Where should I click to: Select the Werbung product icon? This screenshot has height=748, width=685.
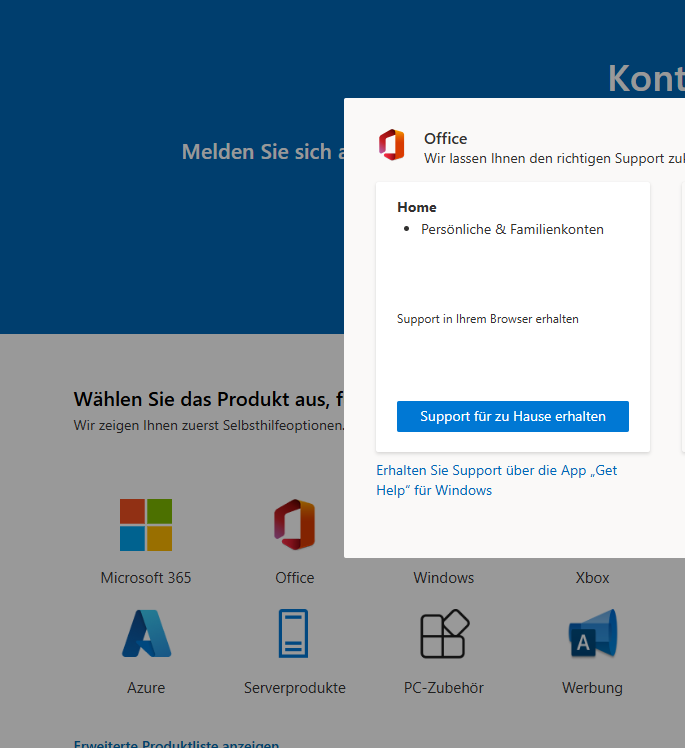pos(593,634)
